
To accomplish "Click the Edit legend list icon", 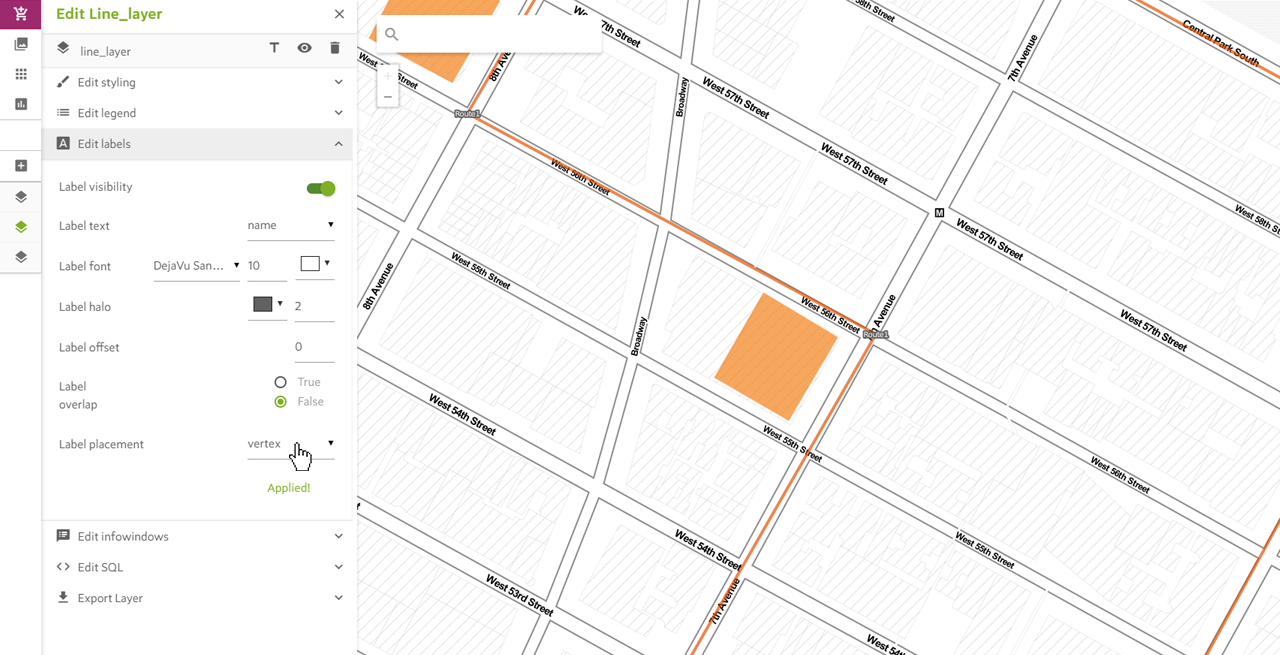I will (x=63, y=113).
